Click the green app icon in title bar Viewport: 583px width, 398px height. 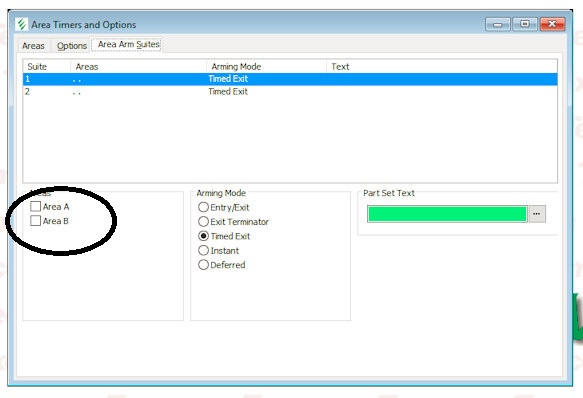click(x=22, y=25)
